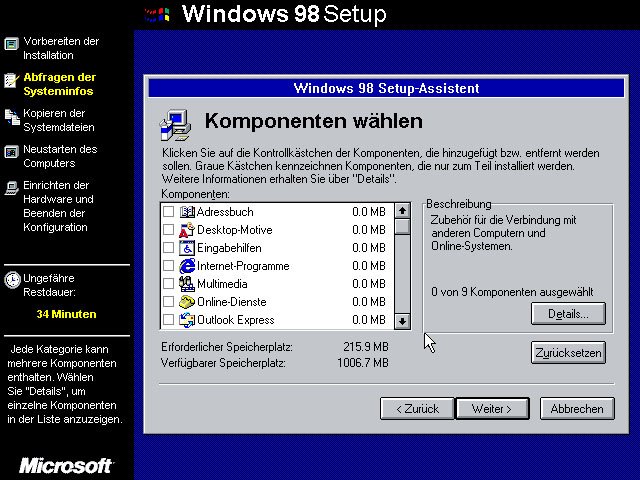This screenshot has width=640, height=480.
Task: Toggle the Desktop-Motive checkbox
Action: (x=168, y=230)
